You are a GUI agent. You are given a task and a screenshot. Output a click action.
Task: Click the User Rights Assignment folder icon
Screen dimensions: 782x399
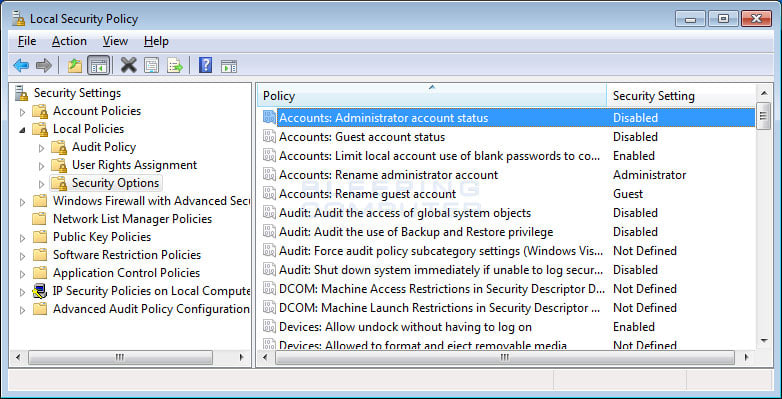[59, 165]
